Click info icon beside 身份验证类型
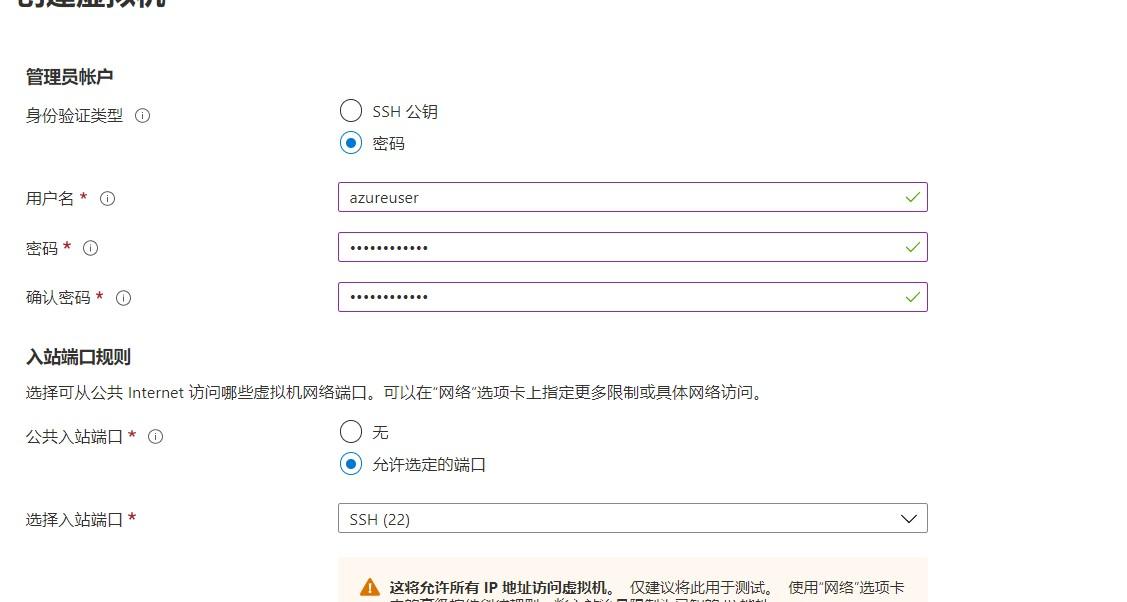This screenshot has height=602, width=1127. pos(142,116)
